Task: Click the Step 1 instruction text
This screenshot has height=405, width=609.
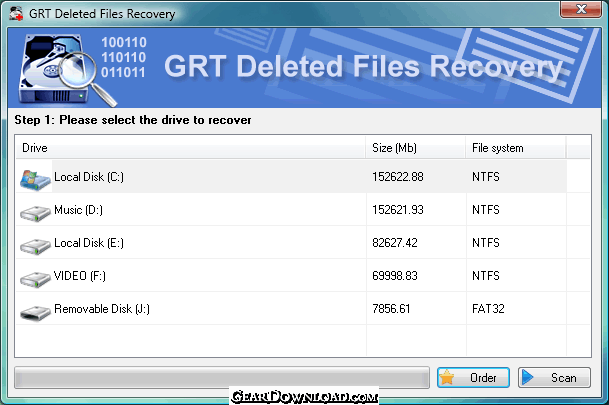Action: (x=133, y=120)
